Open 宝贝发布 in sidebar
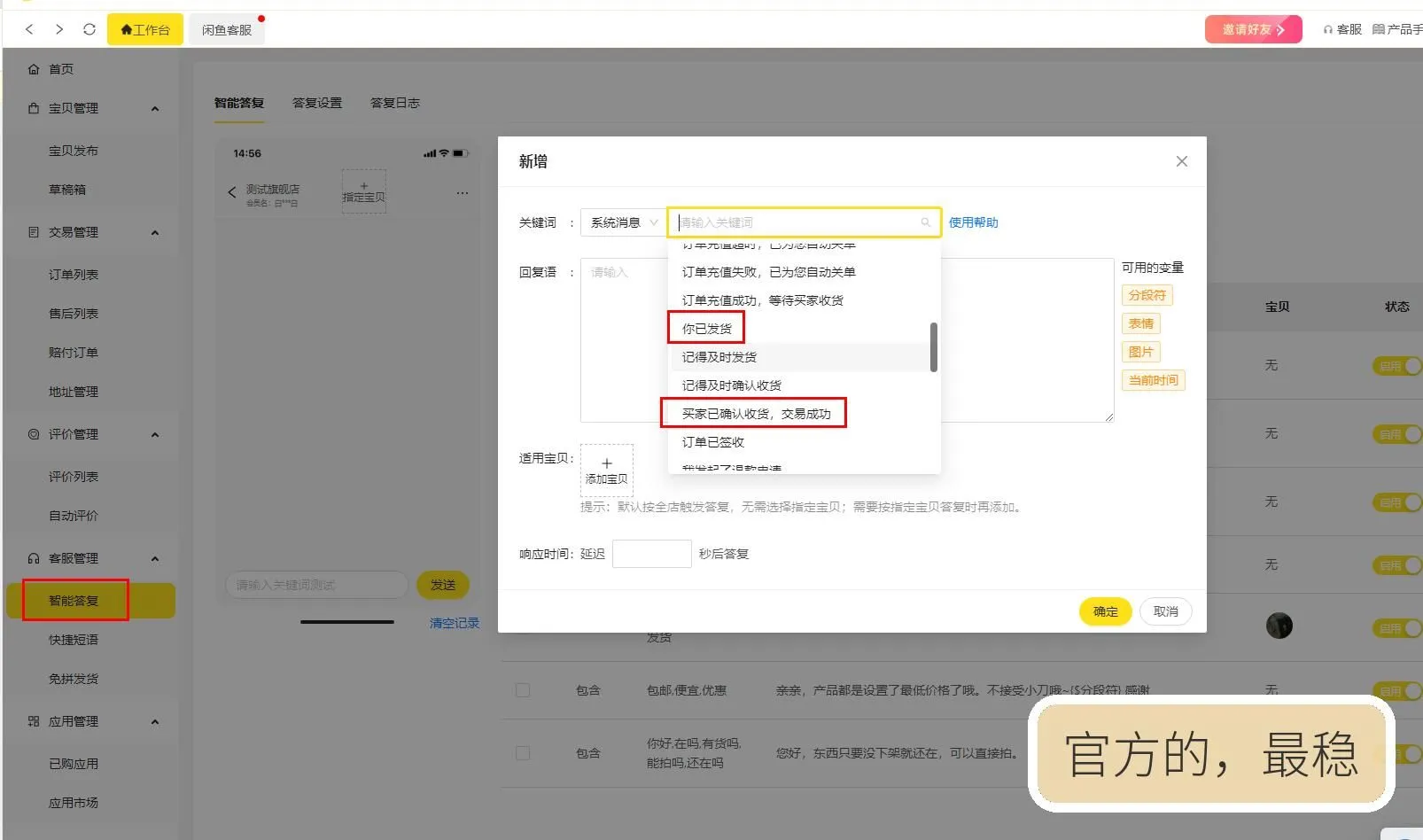 [74, 151]
